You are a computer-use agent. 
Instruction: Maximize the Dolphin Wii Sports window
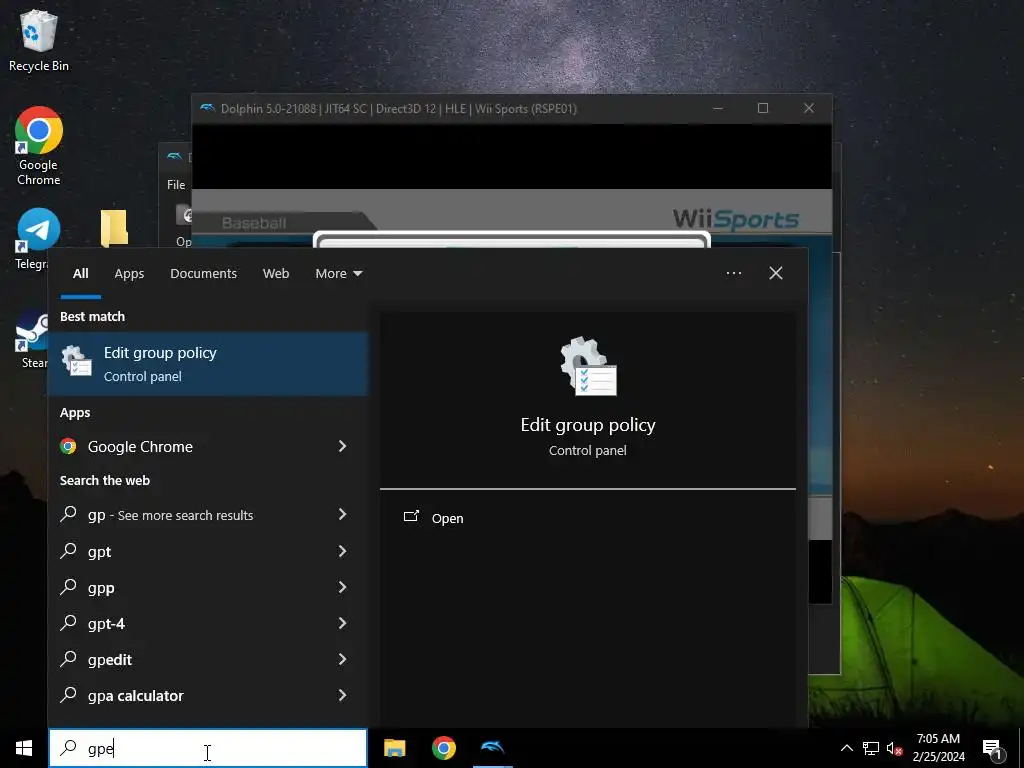(x=763, y=108)
